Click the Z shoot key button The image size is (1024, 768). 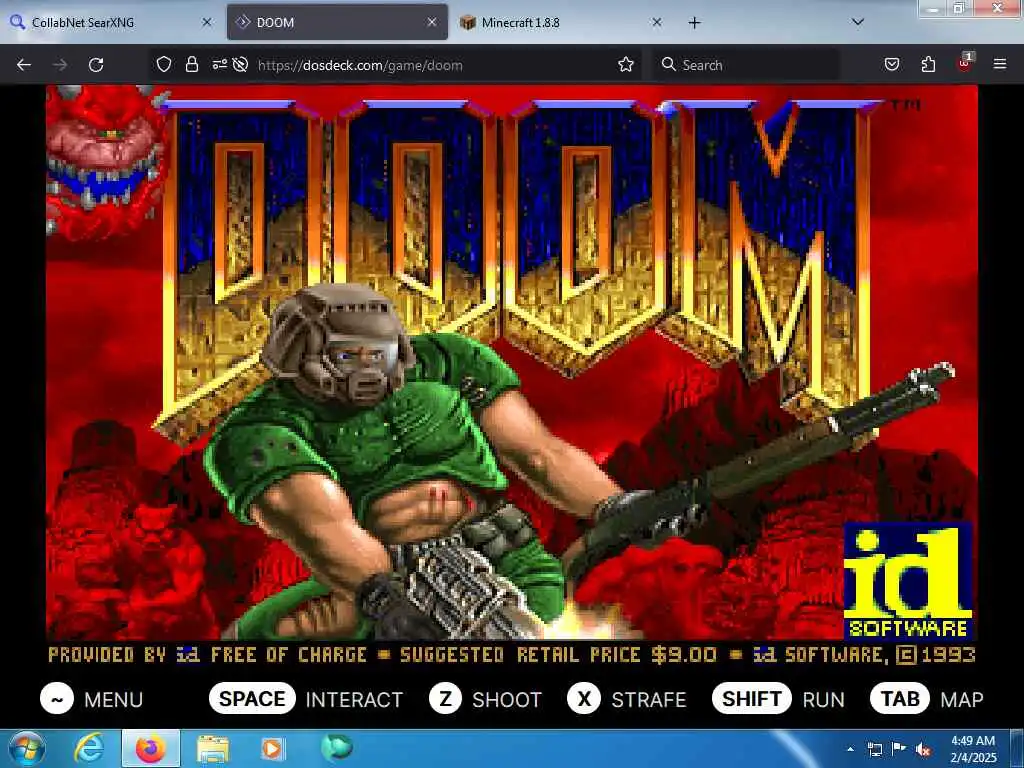445,699
